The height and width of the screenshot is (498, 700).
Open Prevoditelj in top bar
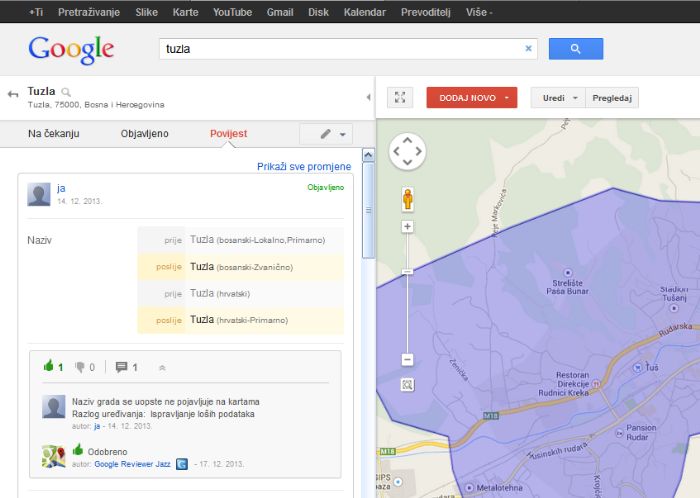[425, 12]
